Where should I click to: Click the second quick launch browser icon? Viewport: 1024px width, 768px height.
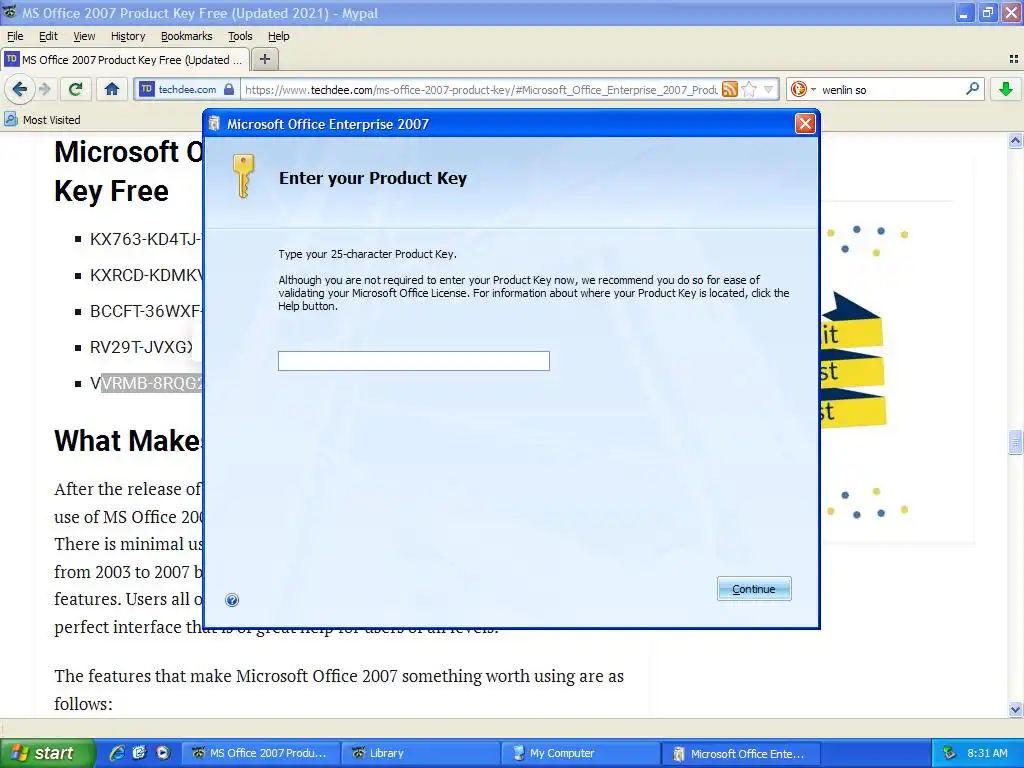coord(140,753)
